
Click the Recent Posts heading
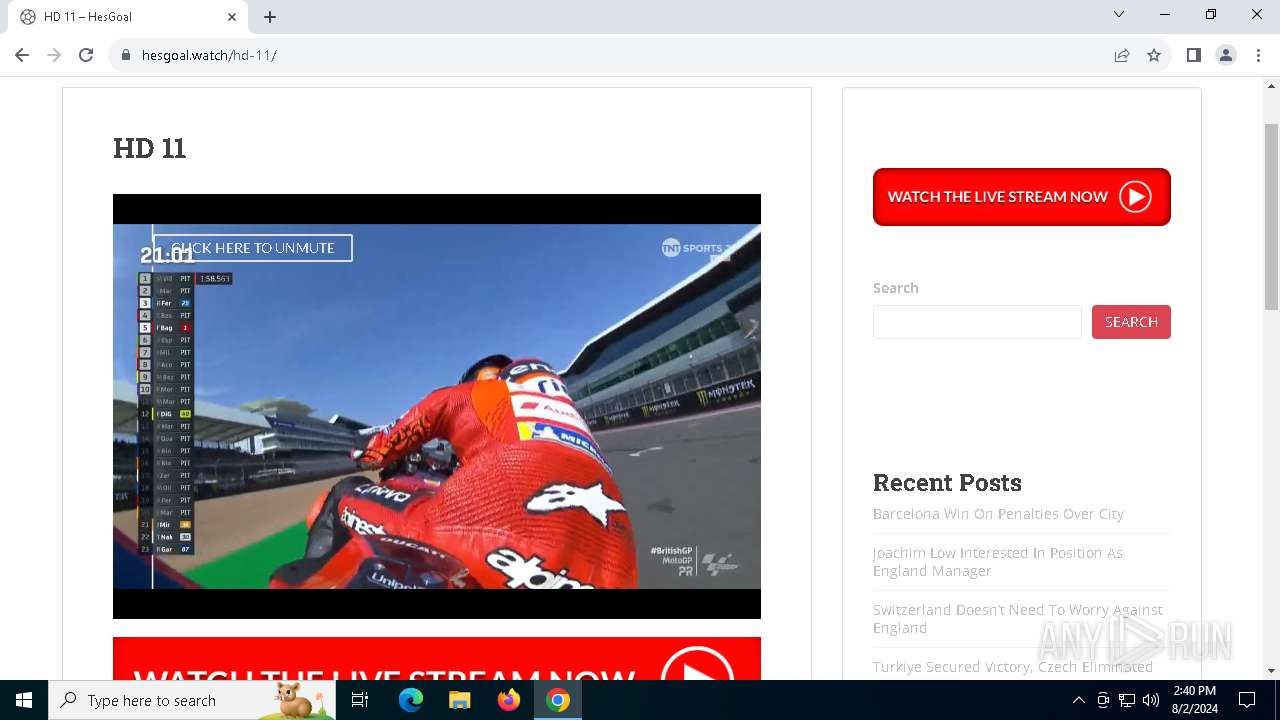coord(947,483)
